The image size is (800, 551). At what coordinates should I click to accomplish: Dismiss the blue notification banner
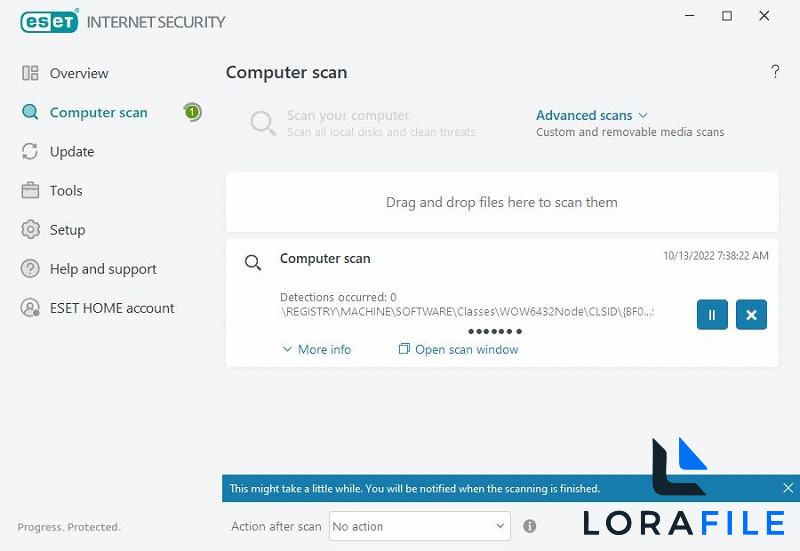click(x=788, y=488)
